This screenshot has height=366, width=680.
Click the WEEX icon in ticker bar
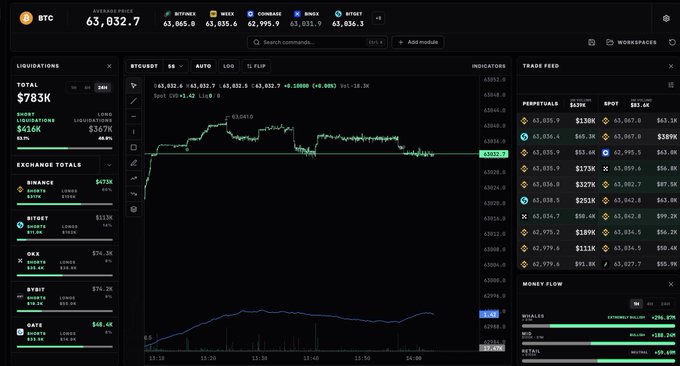point(213,14)
